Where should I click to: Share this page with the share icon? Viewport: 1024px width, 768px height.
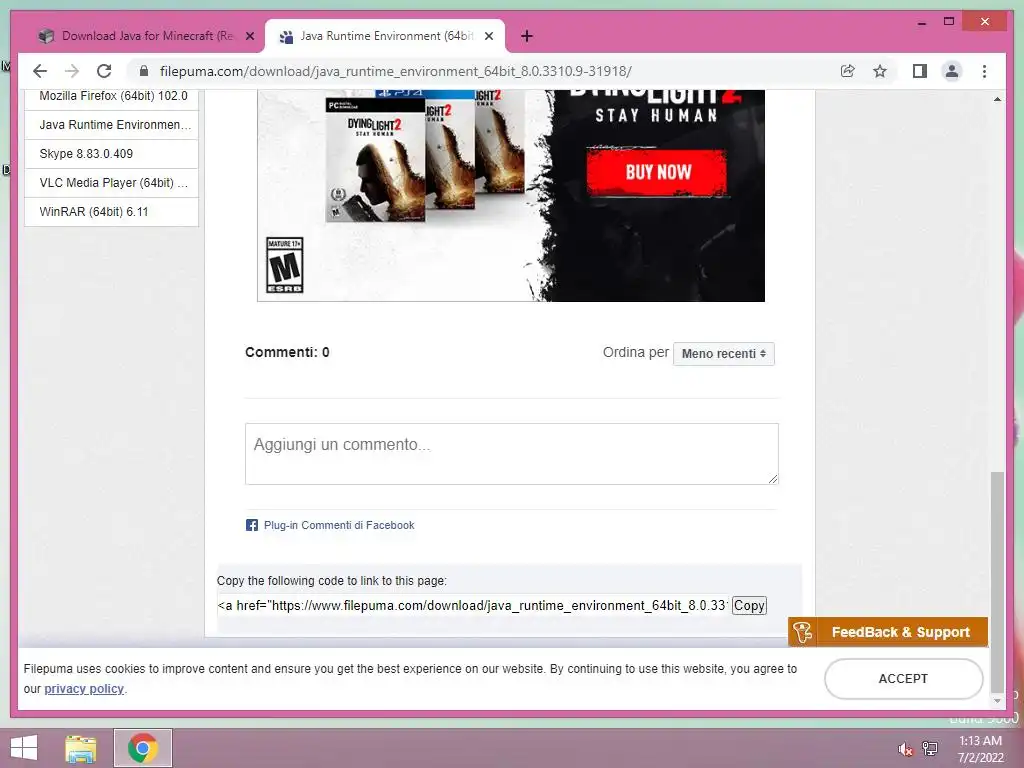tap(848, 71)
